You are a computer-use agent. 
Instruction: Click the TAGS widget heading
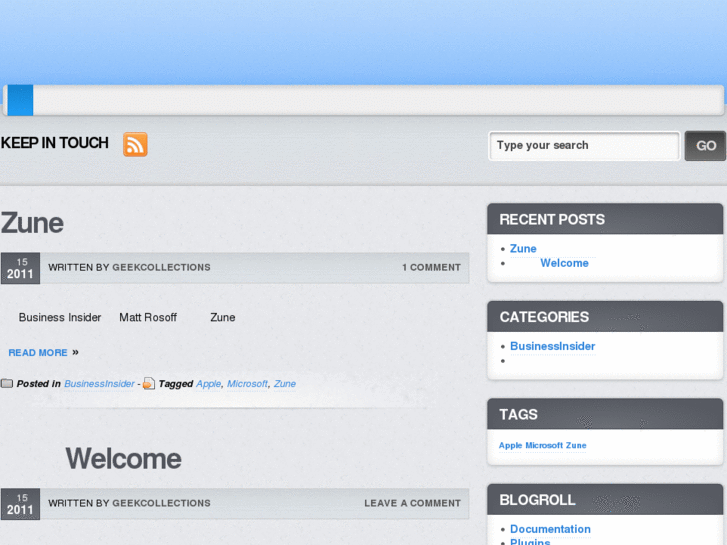(x=518, y=414)
